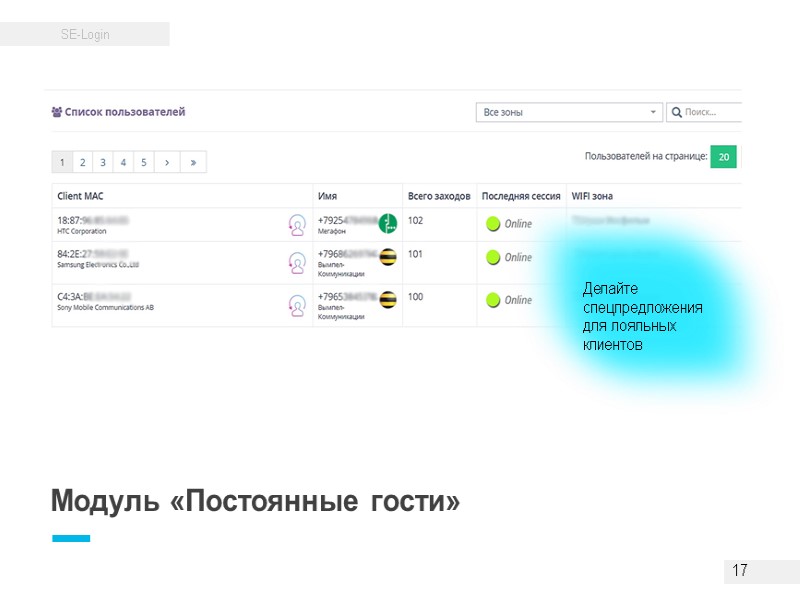Image resolution: width=800 pixels, height=600 pixels.
Task: Select page 5 in pagination
Action: [x=143, y=161]
